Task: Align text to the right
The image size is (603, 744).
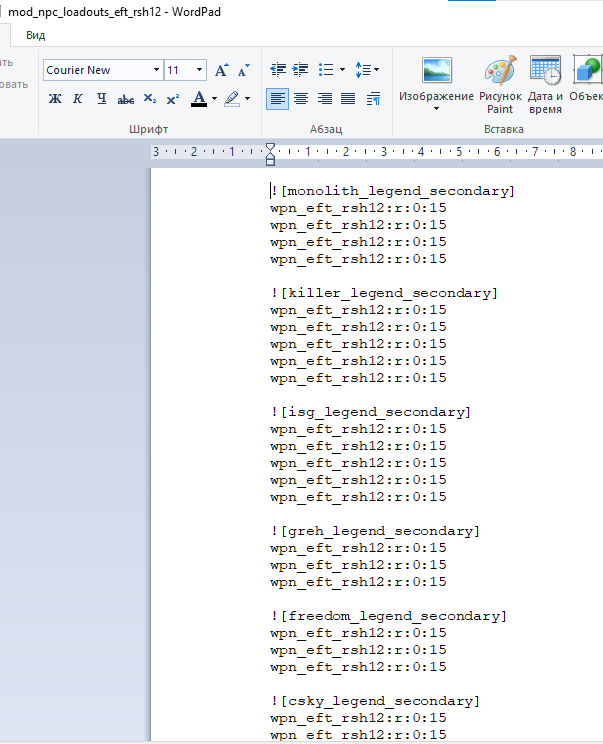Action: pos(325,99)
